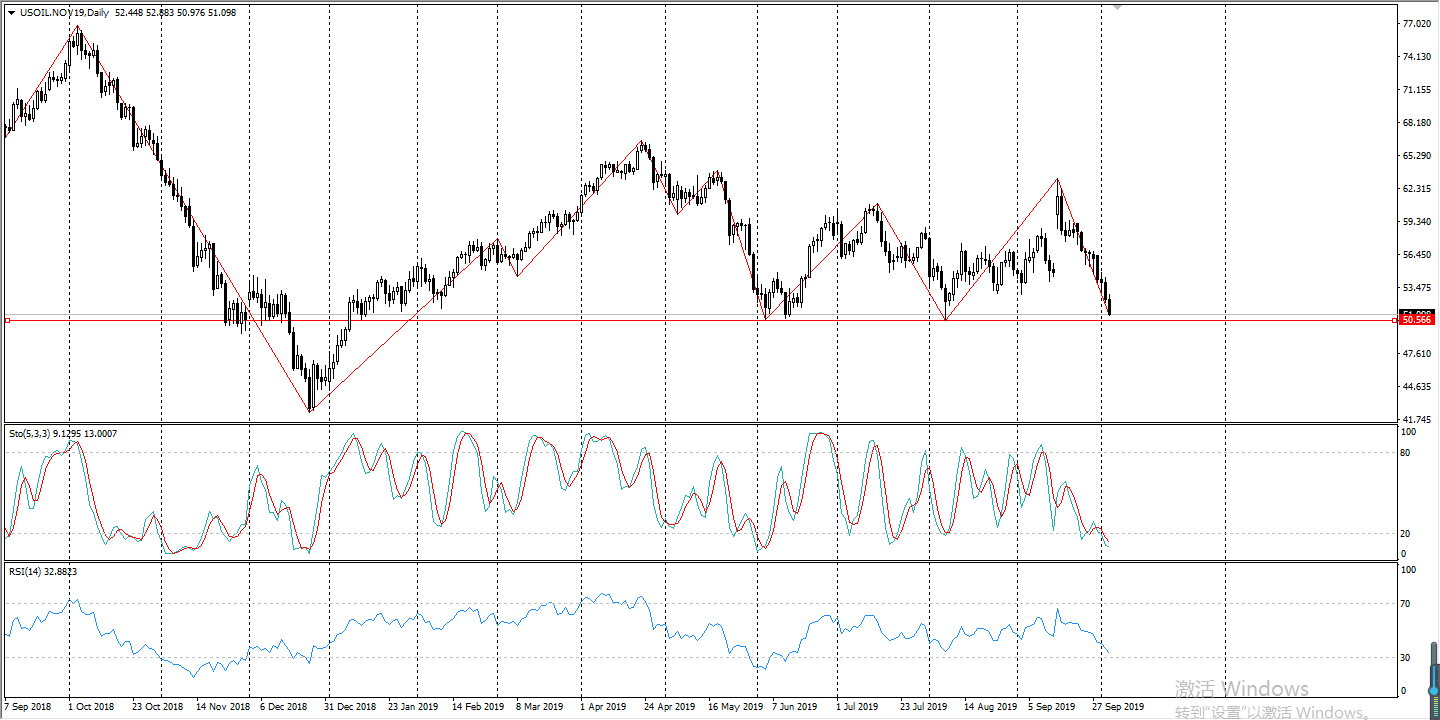This screenshot has width=1440, height=720.
Task: Click the 1 Oct 2018 date label
Action: tap(92, 706)
